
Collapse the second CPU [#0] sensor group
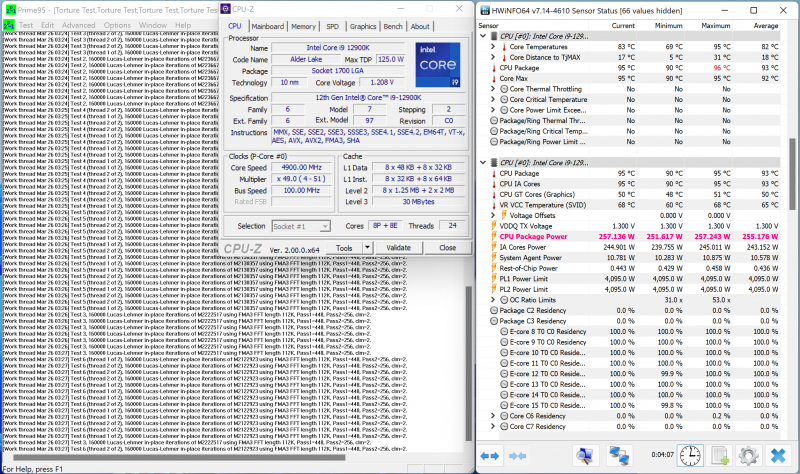[483, 163]
